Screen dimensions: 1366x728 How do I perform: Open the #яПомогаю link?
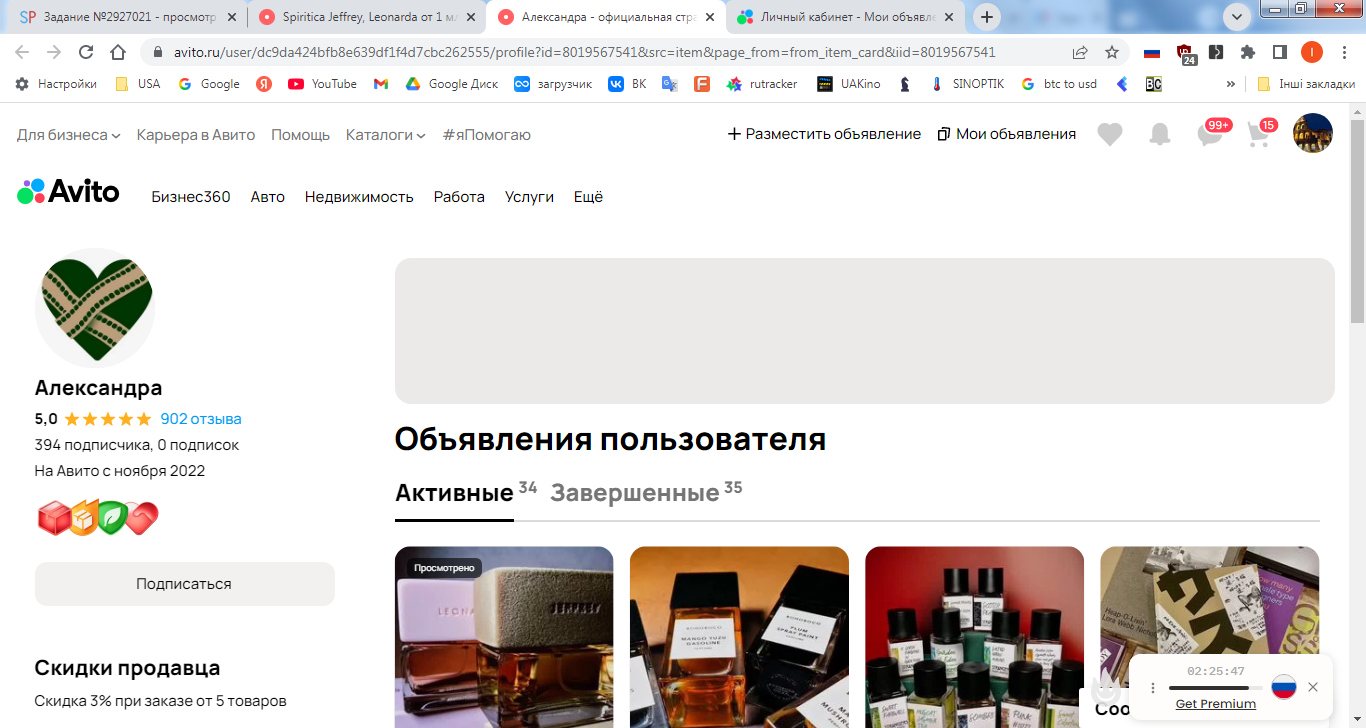(486, 134)
